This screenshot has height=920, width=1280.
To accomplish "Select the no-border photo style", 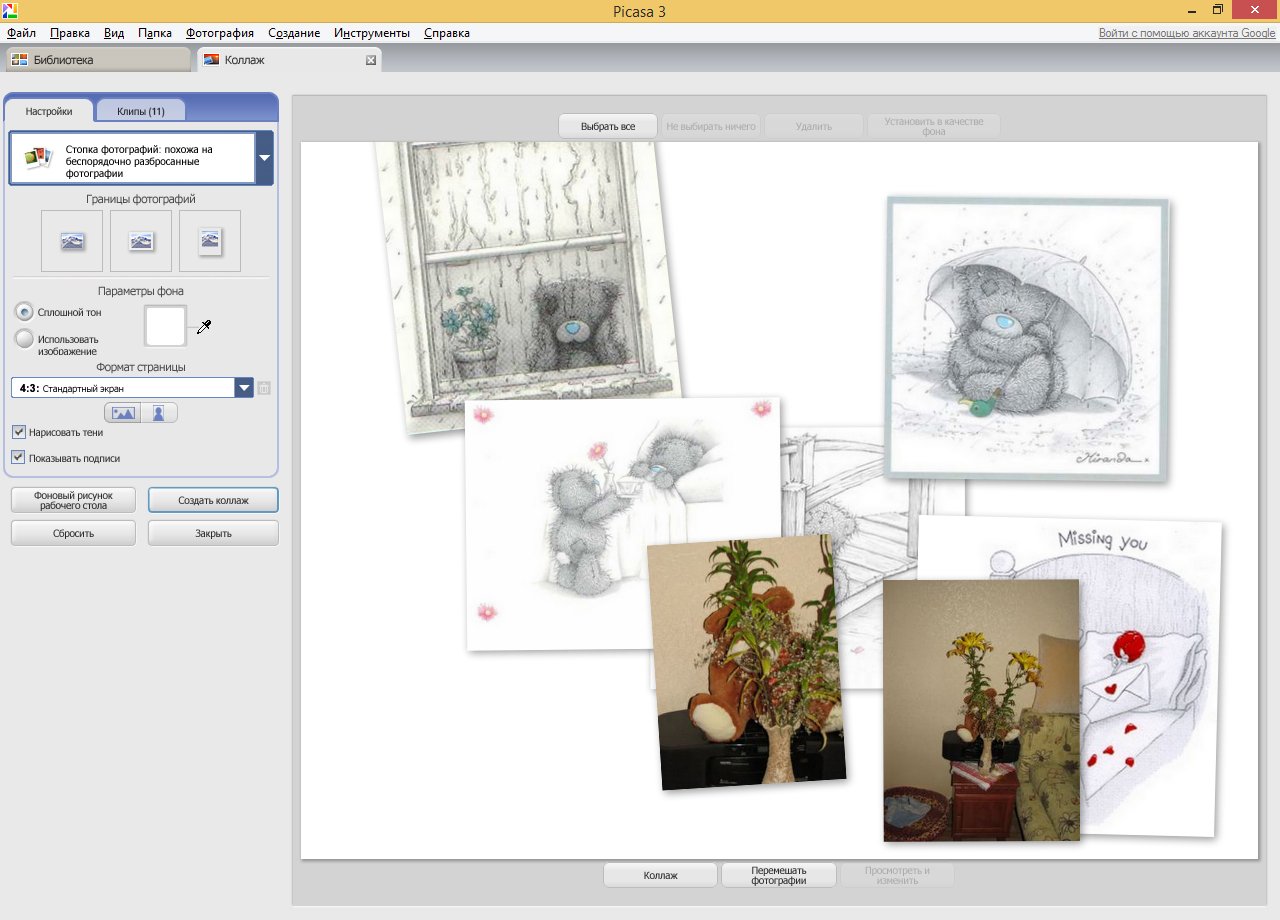I will pos(72,241).
